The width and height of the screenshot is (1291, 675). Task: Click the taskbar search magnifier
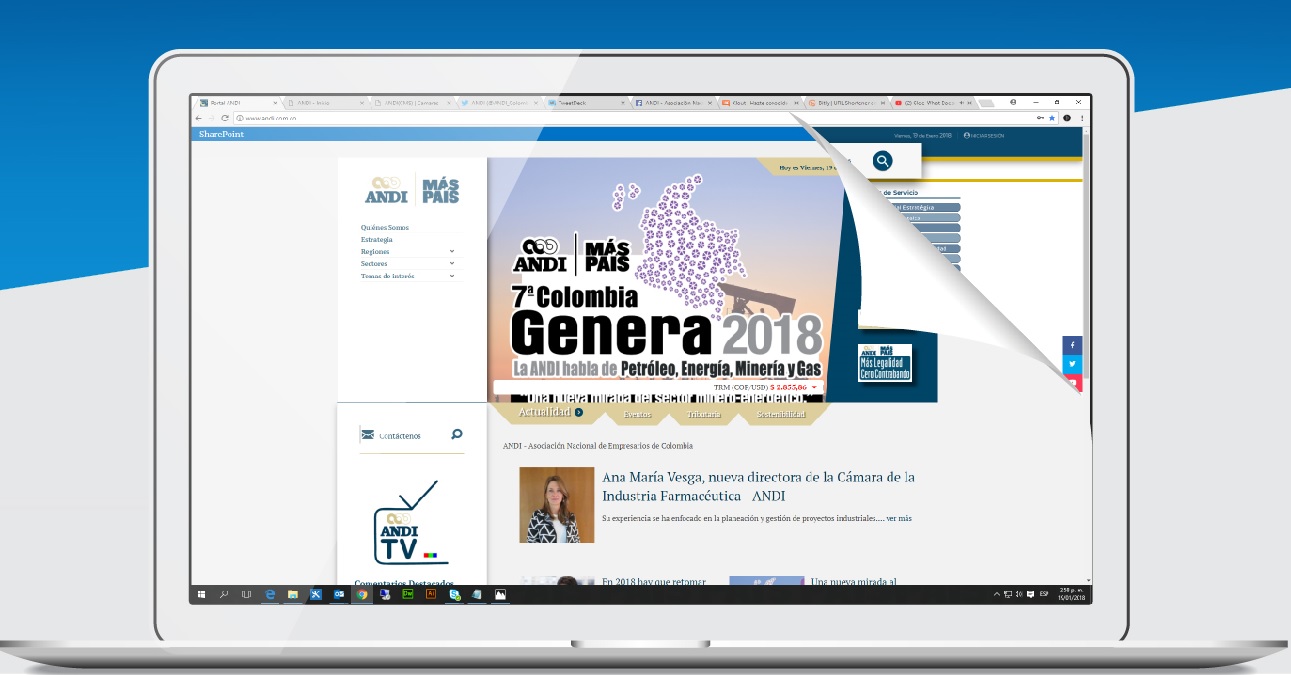(224, 594)
